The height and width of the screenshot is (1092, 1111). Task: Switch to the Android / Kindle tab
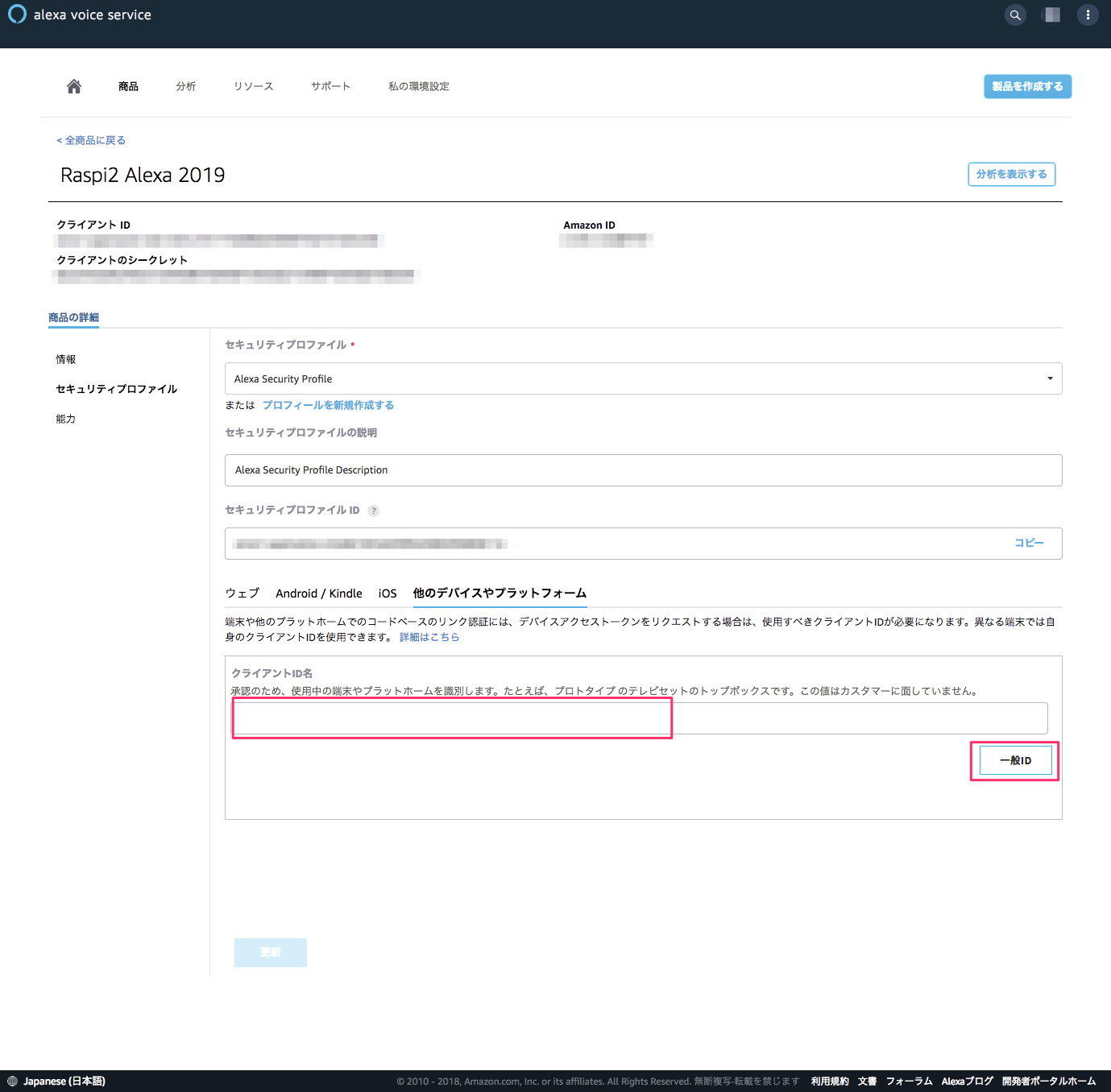click(x=319, y=594)
